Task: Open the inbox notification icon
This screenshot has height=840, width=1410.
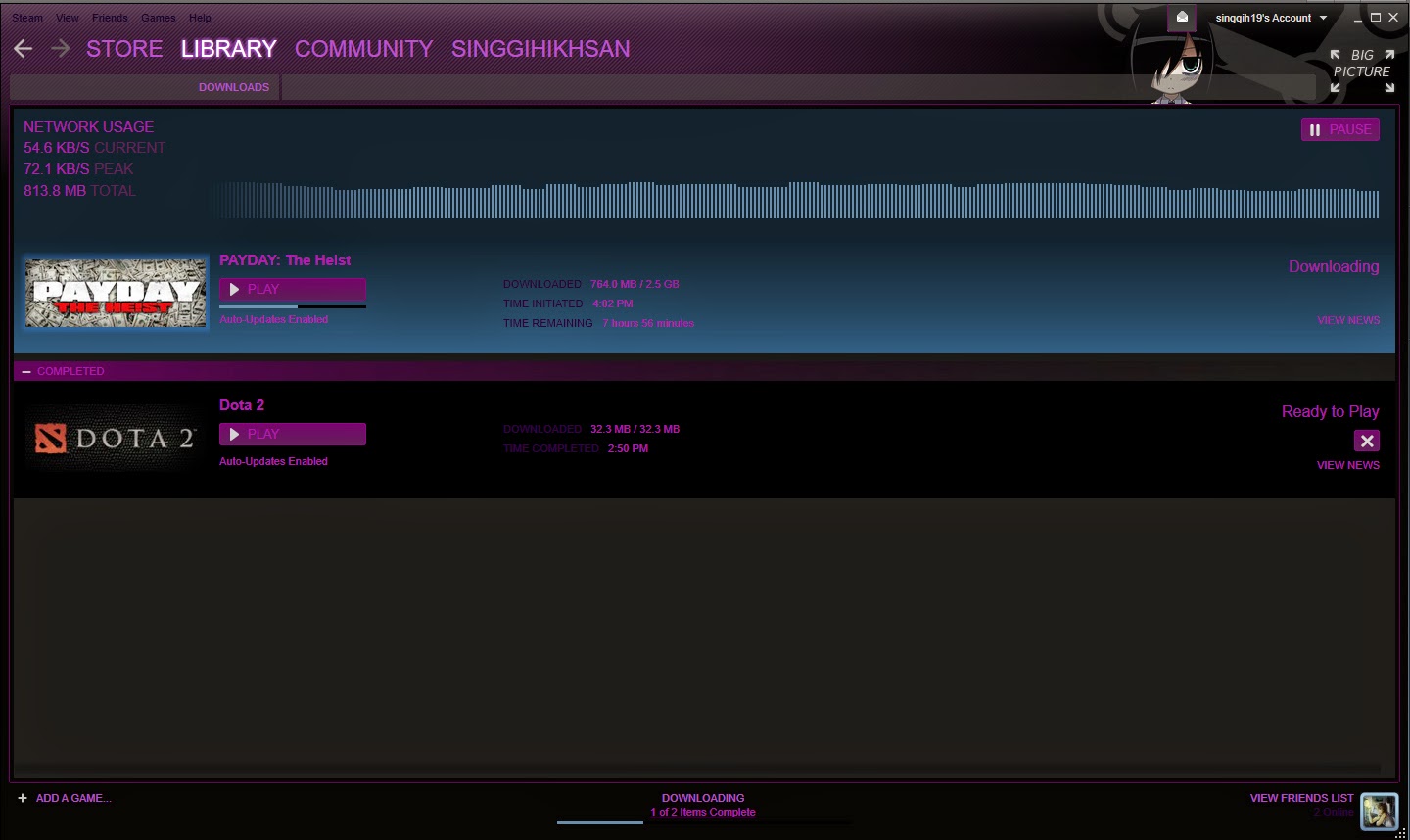Action: (x=1182, y=17)
